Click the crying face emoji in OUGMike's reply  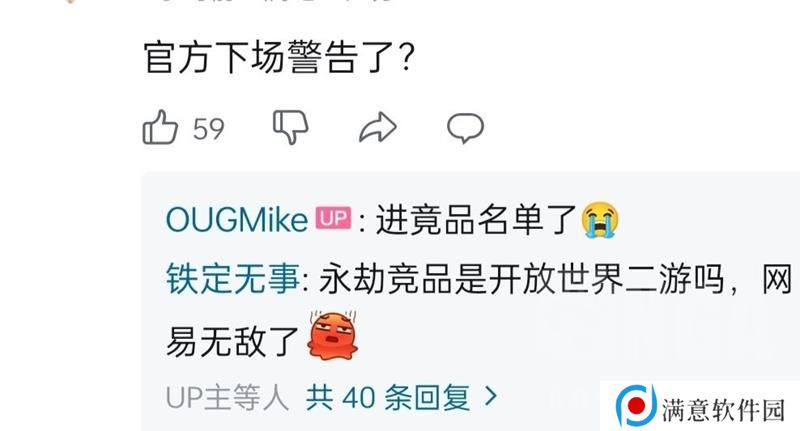(600, 220)
